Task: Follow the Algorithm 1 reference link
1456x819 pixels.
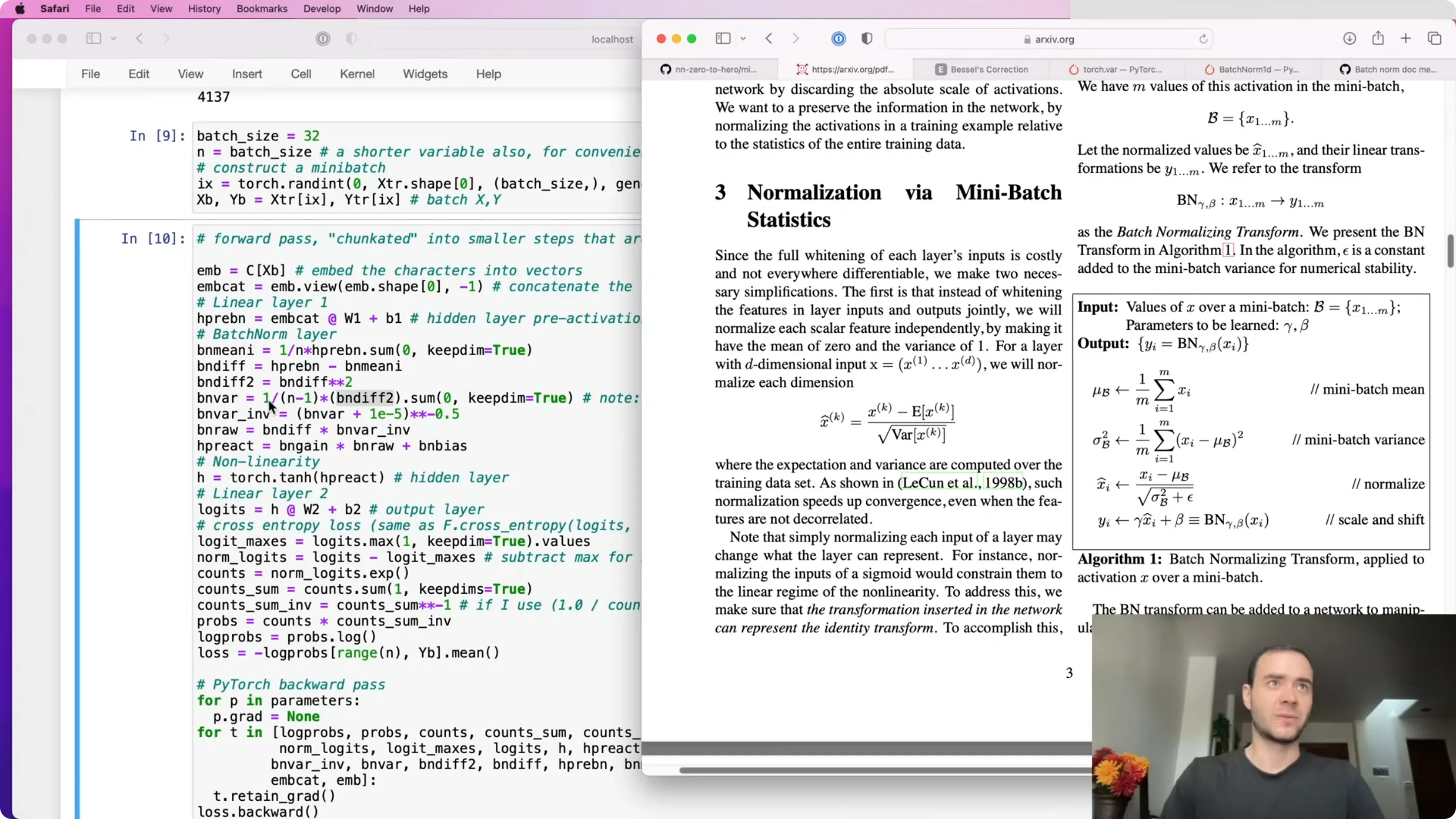Action: [x=1228, y=250]
